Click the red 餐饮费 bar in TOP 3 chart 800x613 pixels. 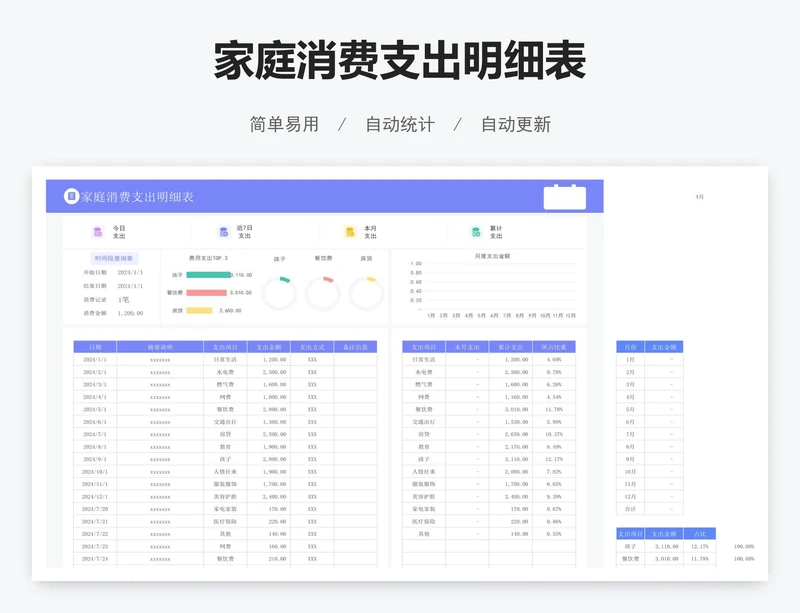pyautogui.click(x=206, y=292)
